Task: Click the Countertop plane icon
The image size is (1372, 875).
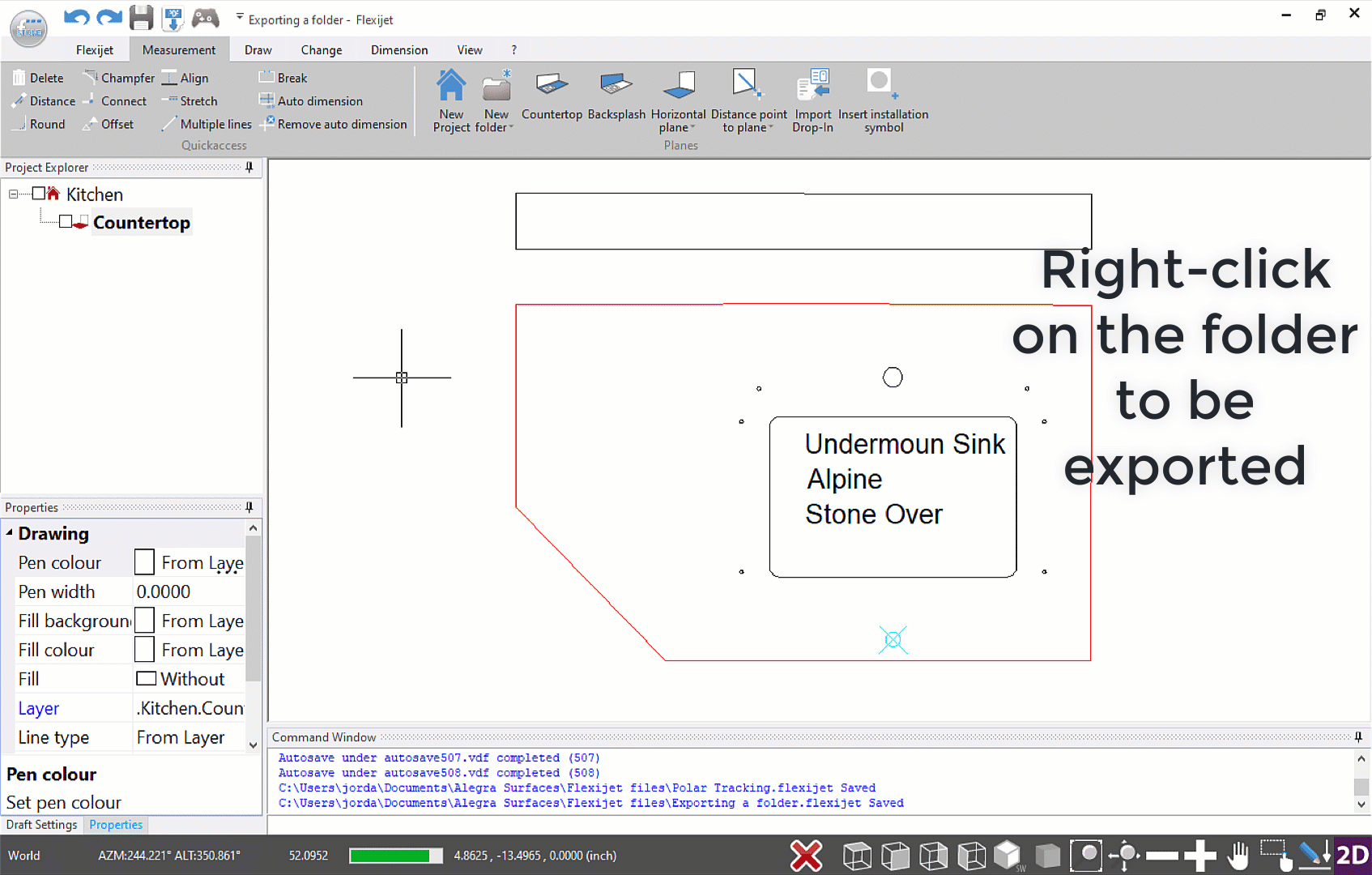Action: click(552, 85)
